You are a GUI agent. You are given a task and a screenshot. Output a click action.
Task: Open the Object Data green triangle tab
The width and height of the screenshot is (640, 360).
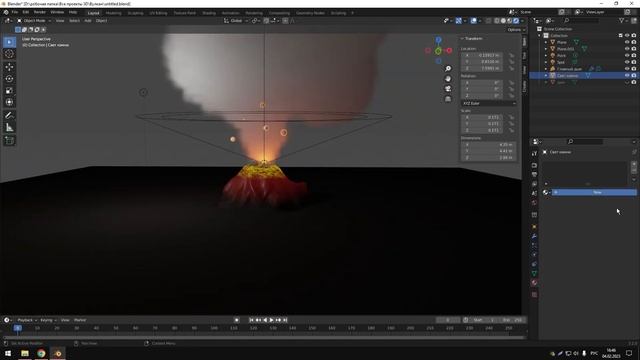[534, 273]
